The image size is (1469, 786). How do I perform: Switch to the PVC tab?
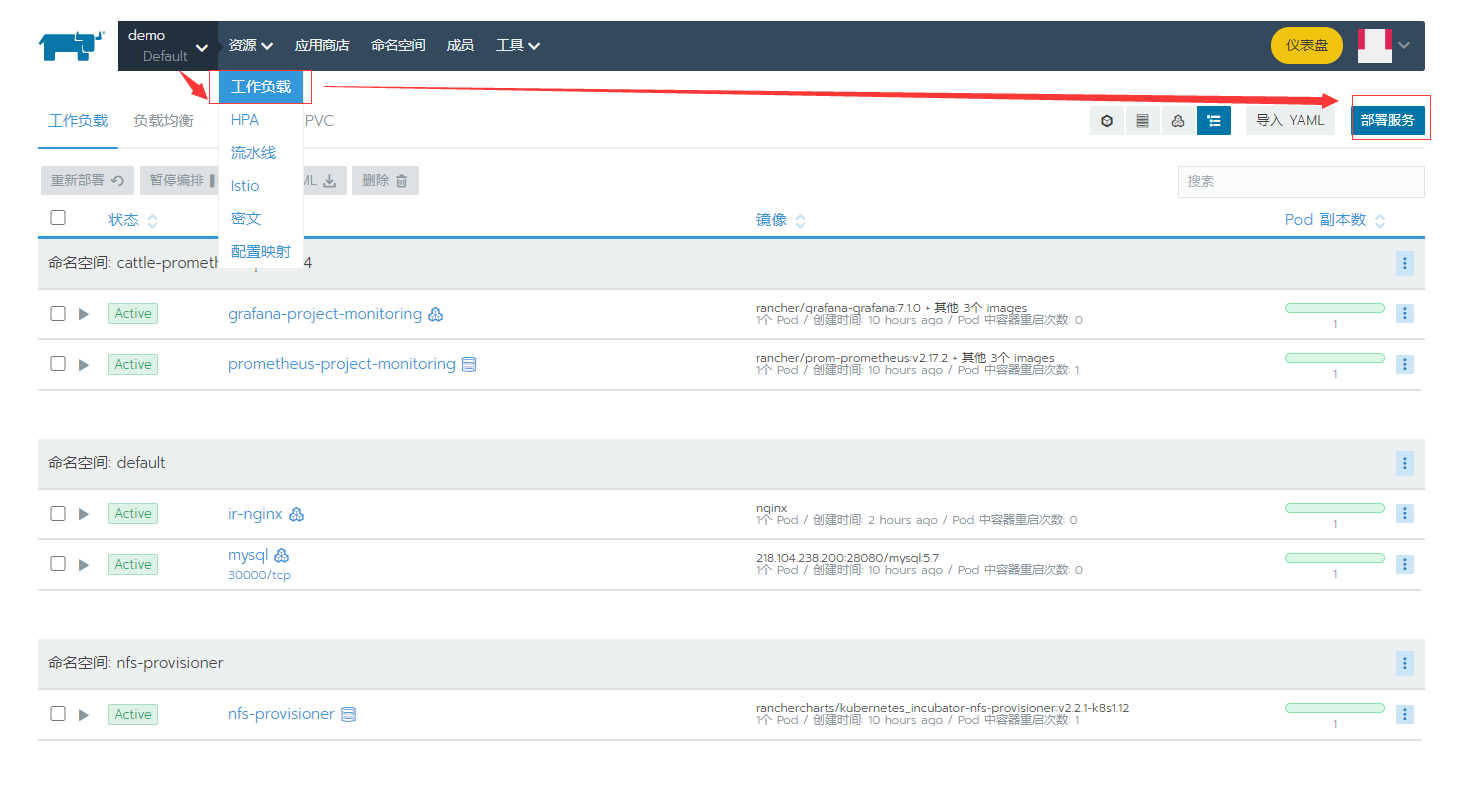tap(319, 120)
